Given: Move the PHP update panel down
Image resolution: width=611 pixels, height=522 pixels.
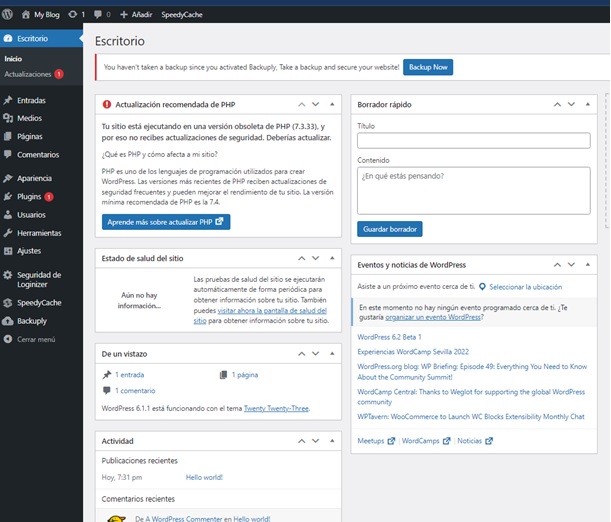Looking at the screenshot, I should click(x=317, y=104).
